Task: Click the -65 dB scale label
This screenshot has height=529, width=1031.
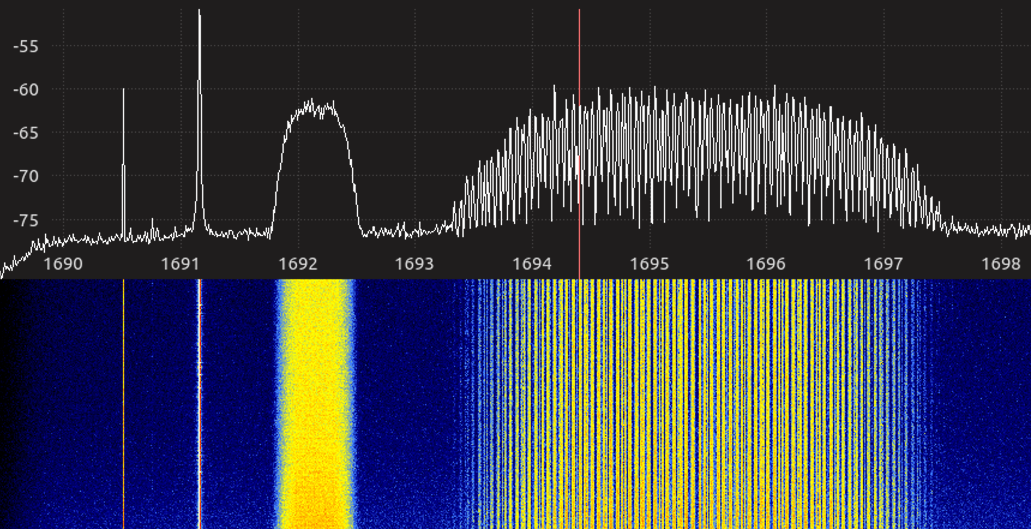Action: click(27, 133)
